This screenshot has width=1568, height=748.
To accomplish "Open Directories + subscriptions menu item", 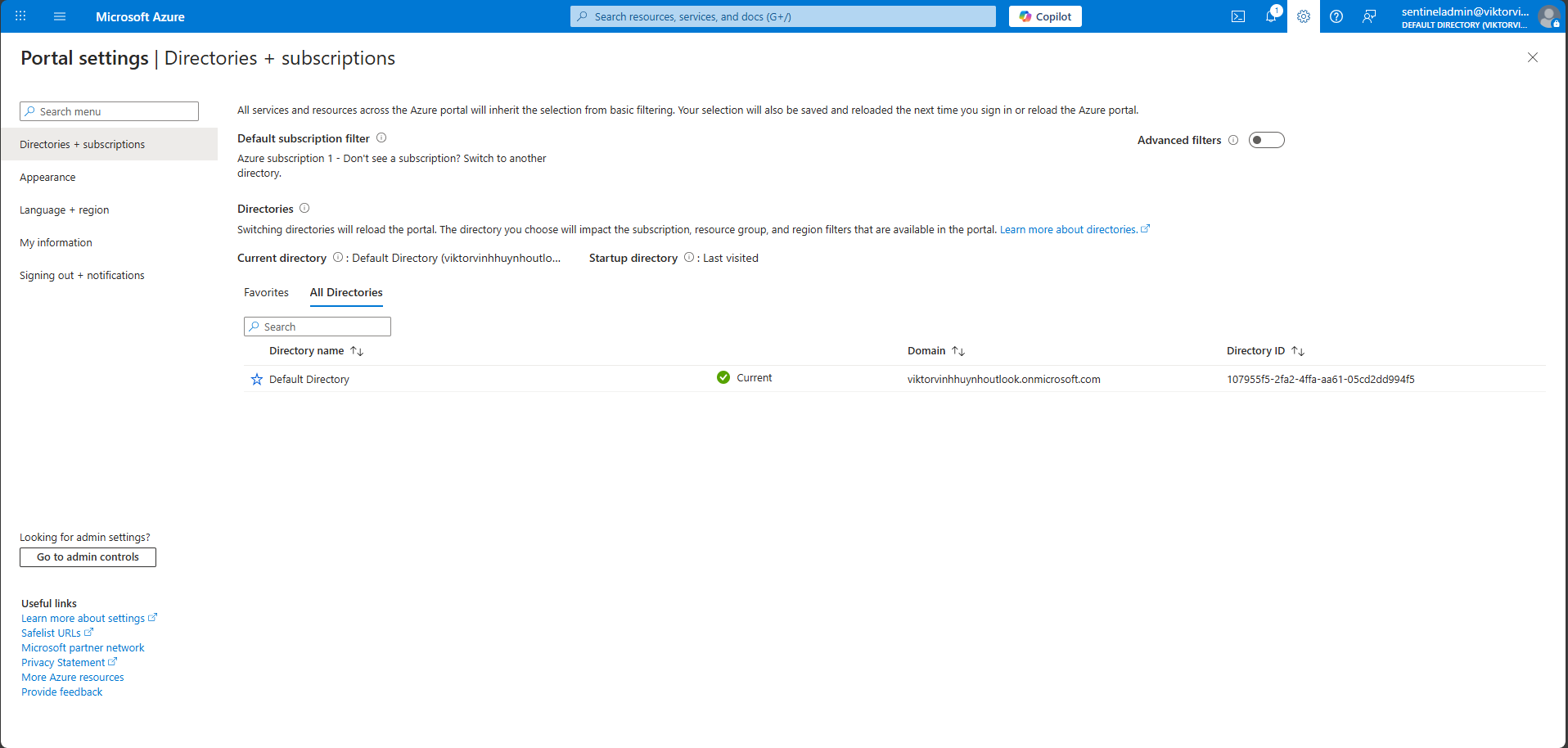I will (109, 144).
